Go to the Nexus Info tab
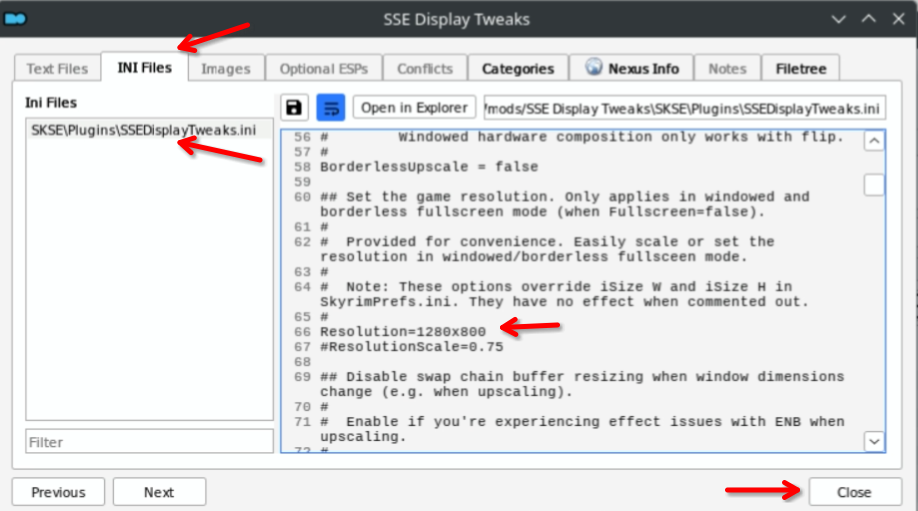The width and height of the screenshot is (918, 511). pos(632,68)
